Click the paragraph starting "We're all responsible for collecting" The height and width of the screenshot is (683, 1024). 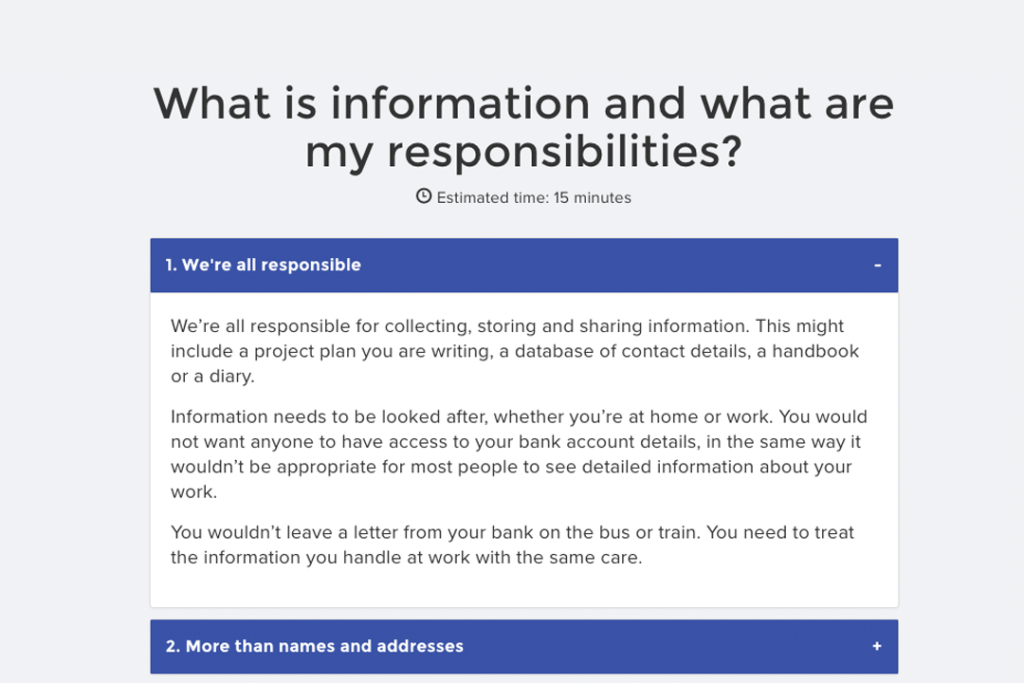point(516,351)
